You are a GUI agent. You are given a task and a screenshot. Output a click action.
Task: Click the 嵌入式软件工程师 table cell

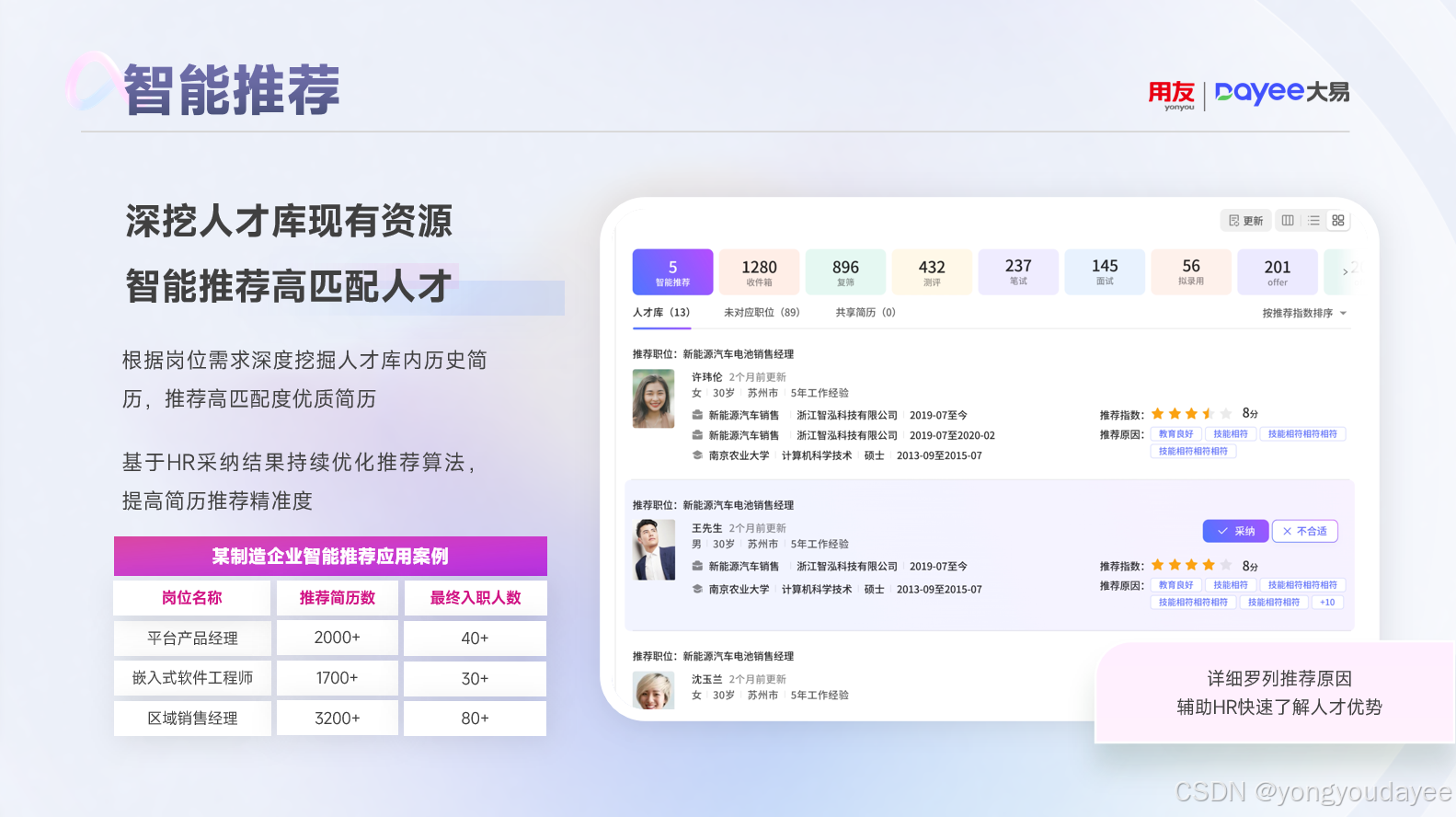pos(192,678)
